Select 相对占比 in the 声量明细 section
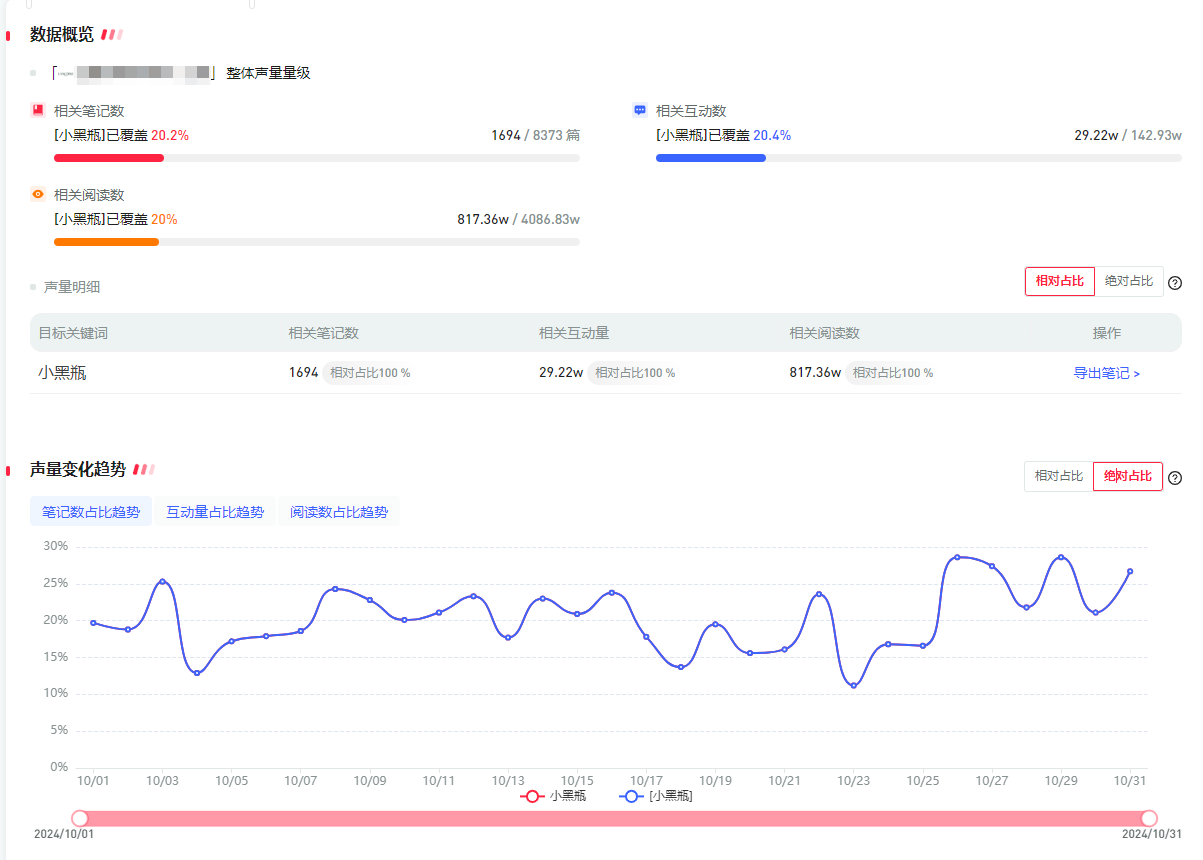The image size is (1203, 860). pyautogui.click(x=1059, y=282)
